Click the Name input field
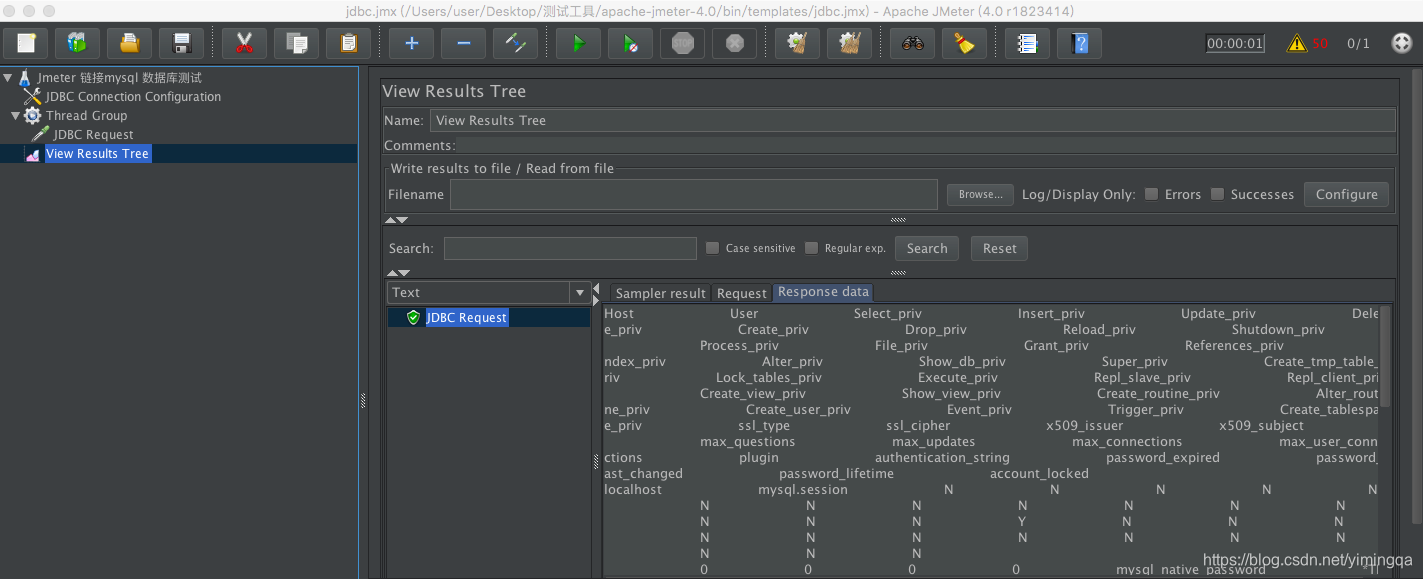The width and height of the screenshot is (1423, 579). [x=913, y=120]
